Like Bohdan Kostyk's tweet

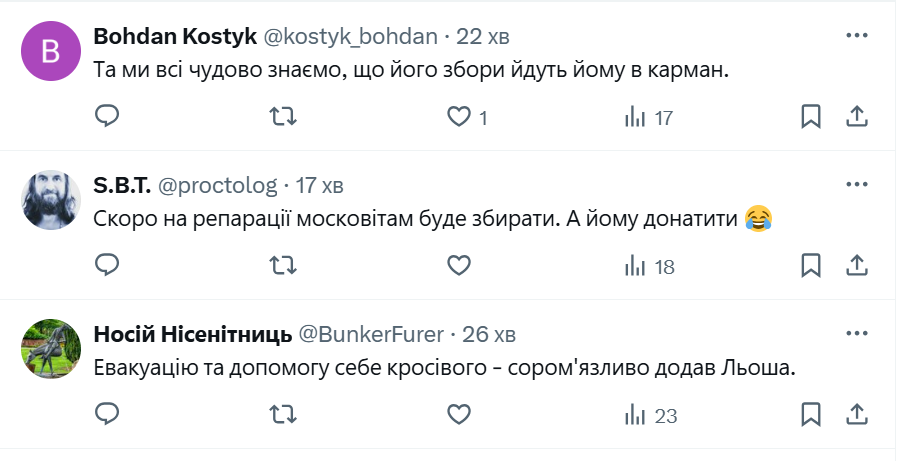459,117
